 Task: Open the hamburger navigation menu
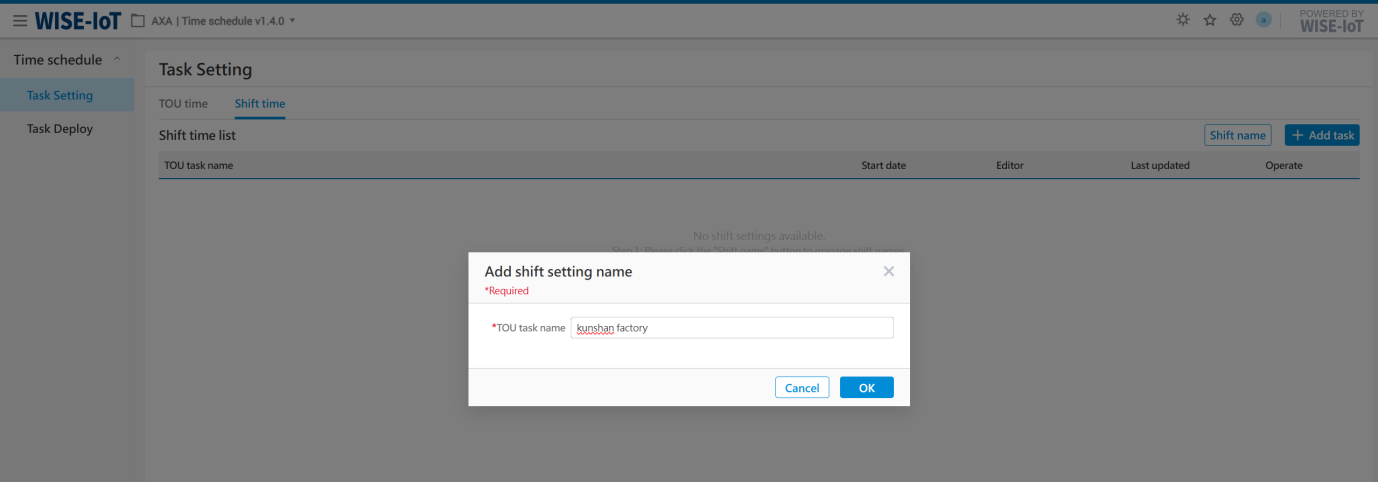pos(20,20)
